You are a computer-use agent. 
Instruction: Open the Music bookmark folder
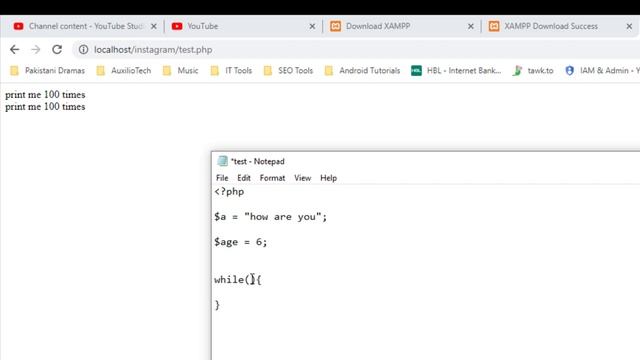[180, 71]
